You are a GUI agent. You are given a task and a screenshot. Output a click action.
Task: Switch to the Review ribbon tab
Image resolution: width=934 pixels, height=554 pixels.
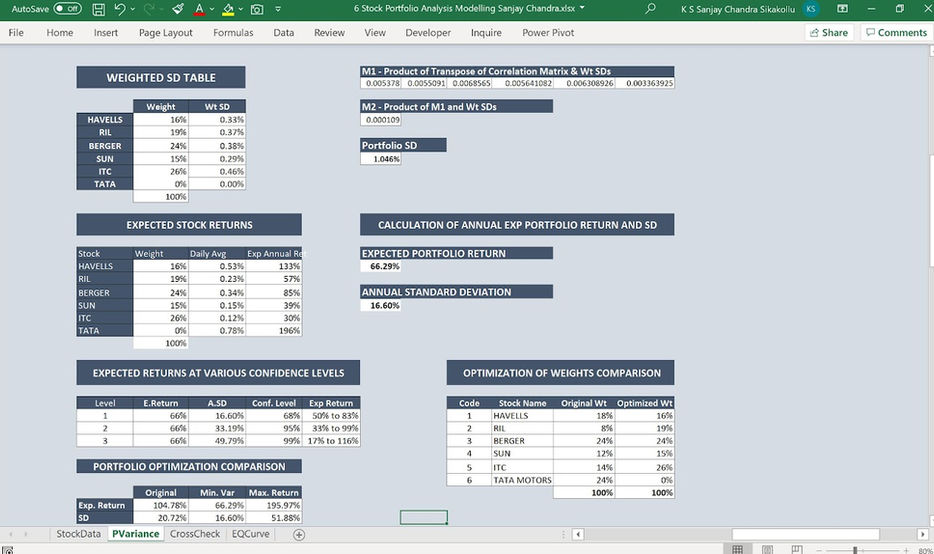(329, 33)
